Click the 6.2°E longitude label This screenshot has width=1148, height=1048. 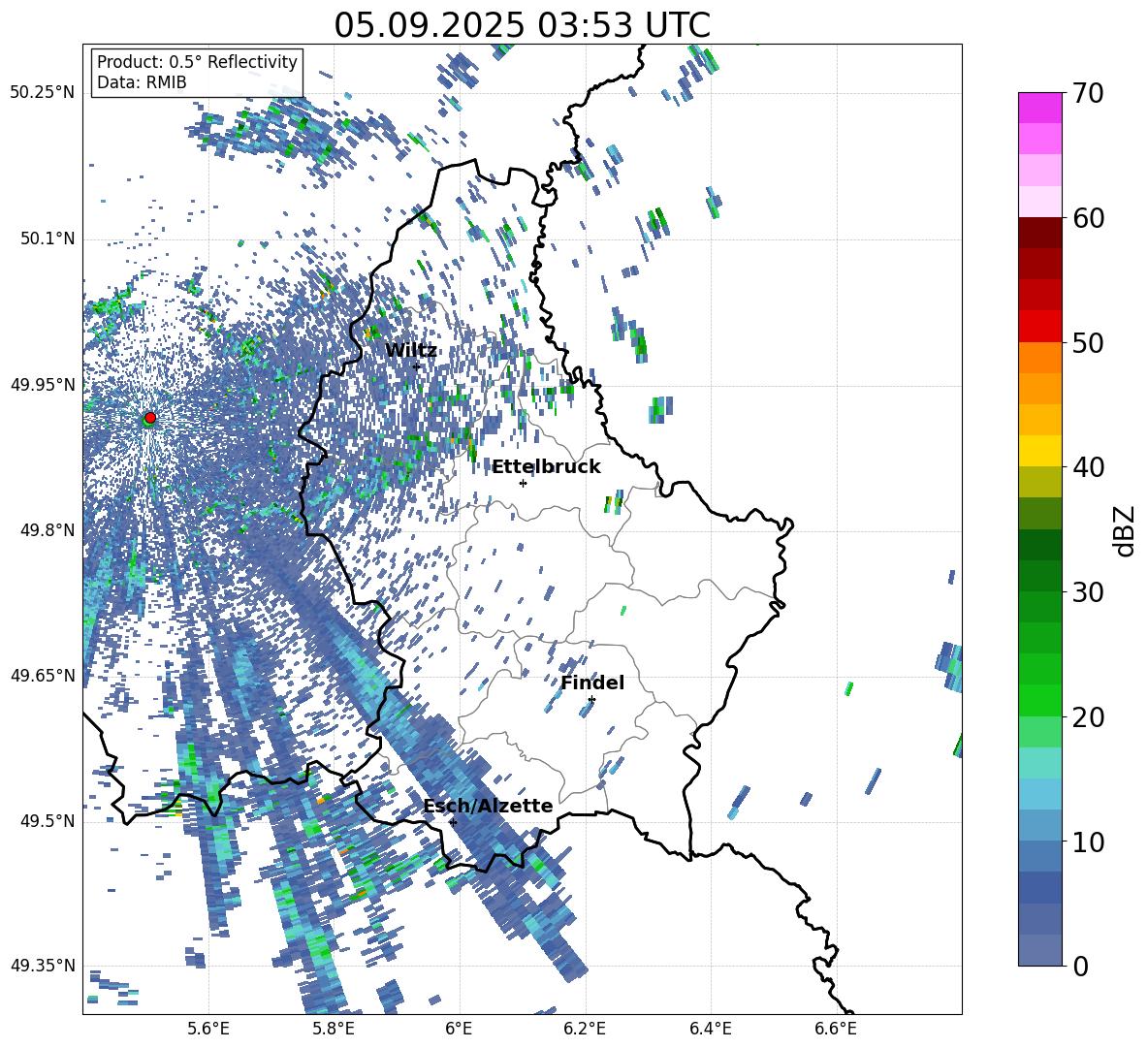(585, 1029)
